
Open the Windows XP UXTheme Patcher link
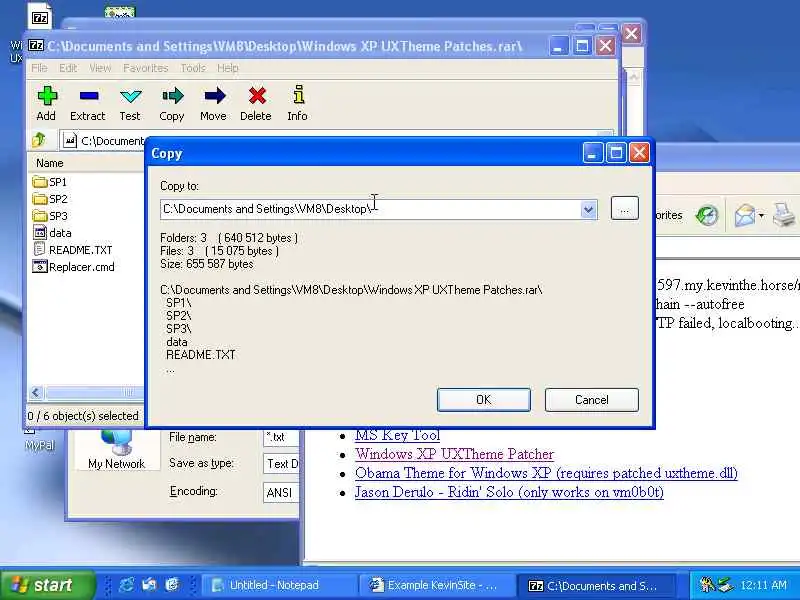454,454
